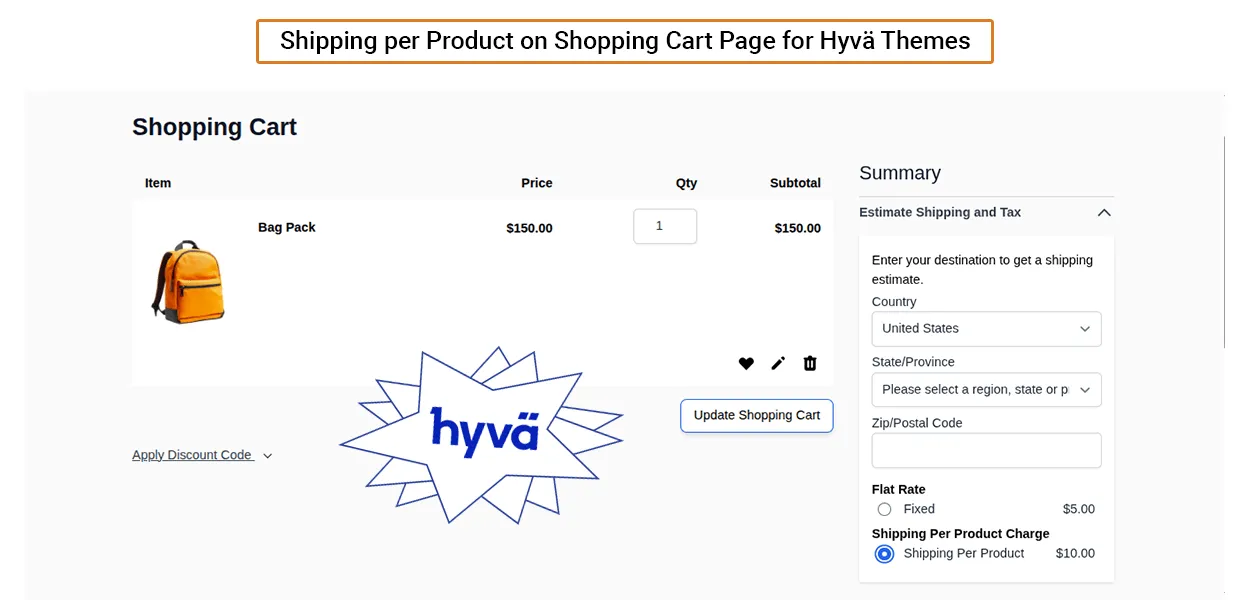Click the Price column header
The width and height of the screenshot is (1250, 600).
[x=536, y=183]
